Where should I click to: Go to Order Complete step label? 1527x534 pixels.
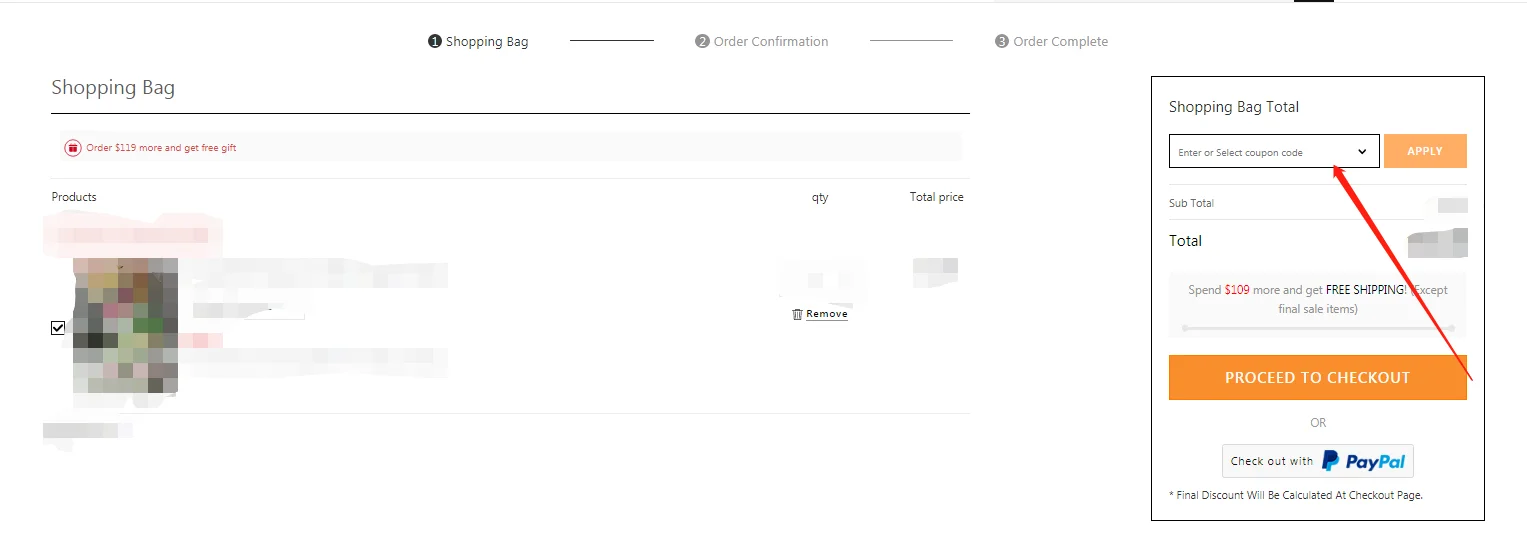pyautogui.click(x=1052, y=42)
